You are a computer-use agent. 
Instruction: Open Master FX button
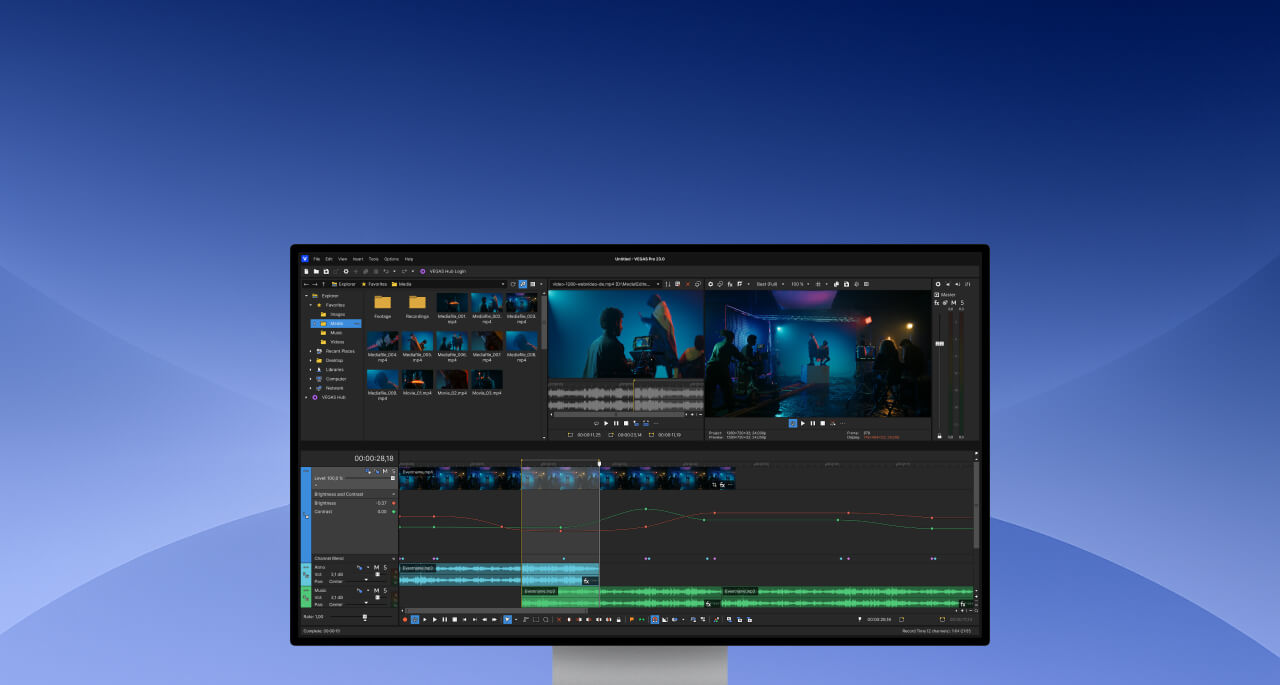(937, 302)
